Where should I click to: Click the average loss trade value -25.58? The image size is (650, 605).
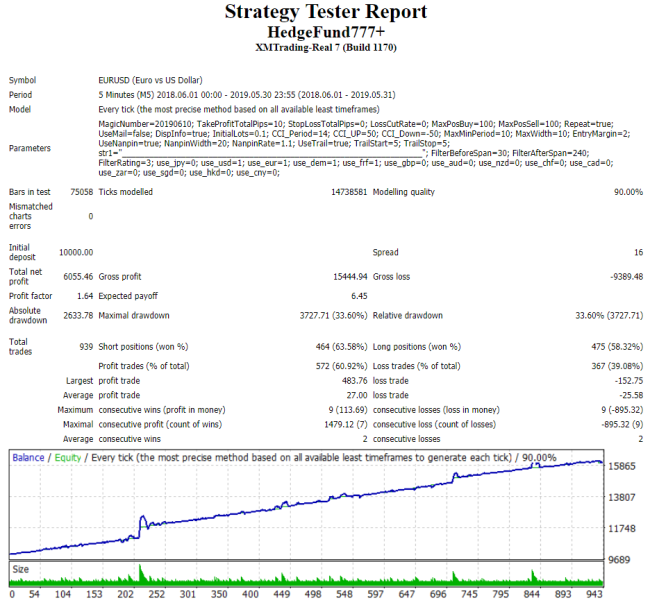[x=631, y=395]
